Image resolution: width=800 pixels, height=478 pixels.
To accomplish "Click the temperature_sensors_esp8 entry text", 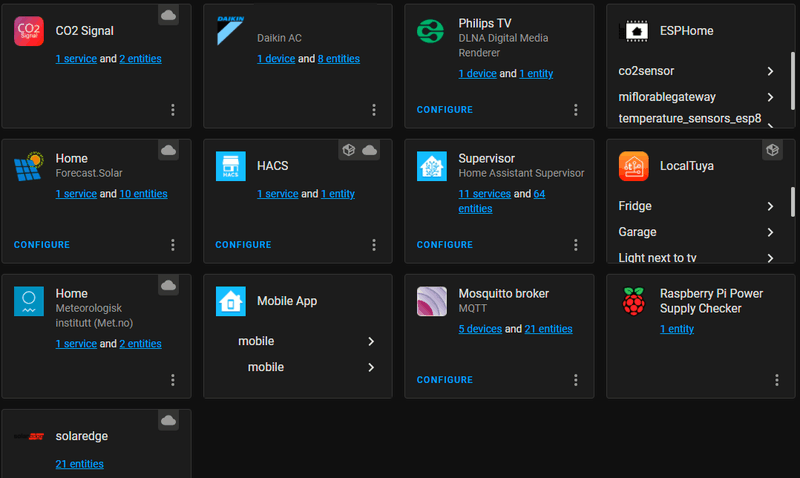I will click(690, 118).
